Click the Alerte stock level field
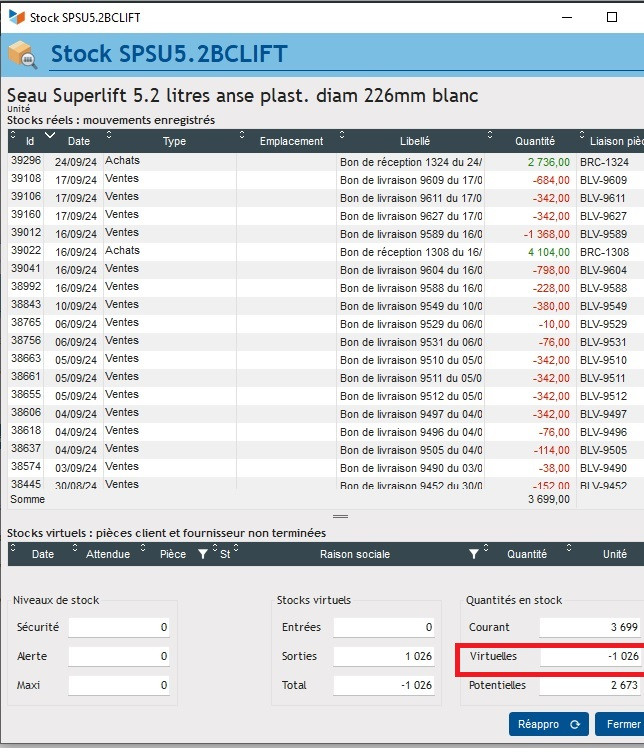The height and width of the screenshot is (754, 644). click(x=118, y=656)
